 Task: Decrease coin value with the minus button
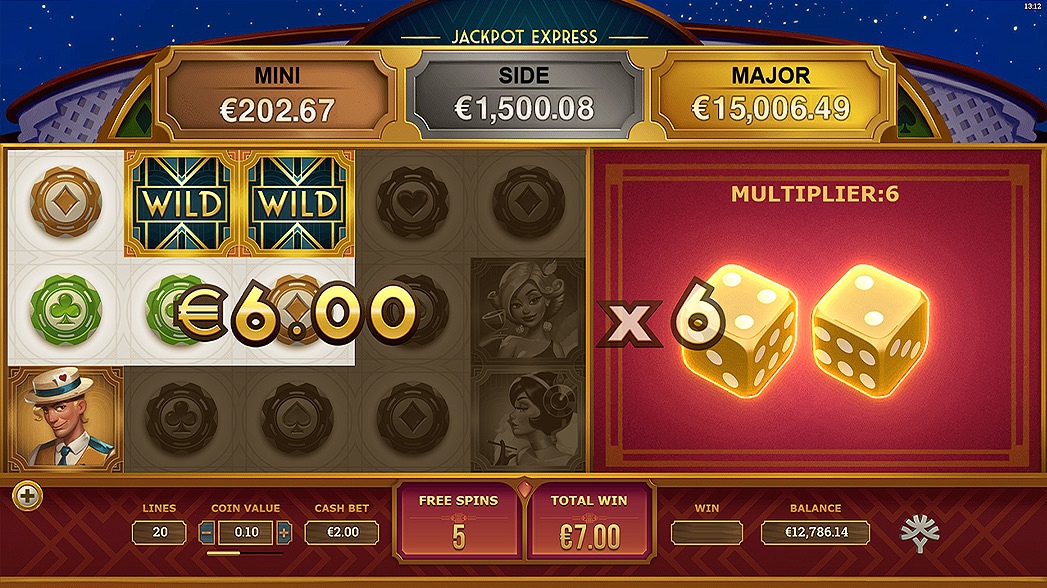[x=207, y=533]
